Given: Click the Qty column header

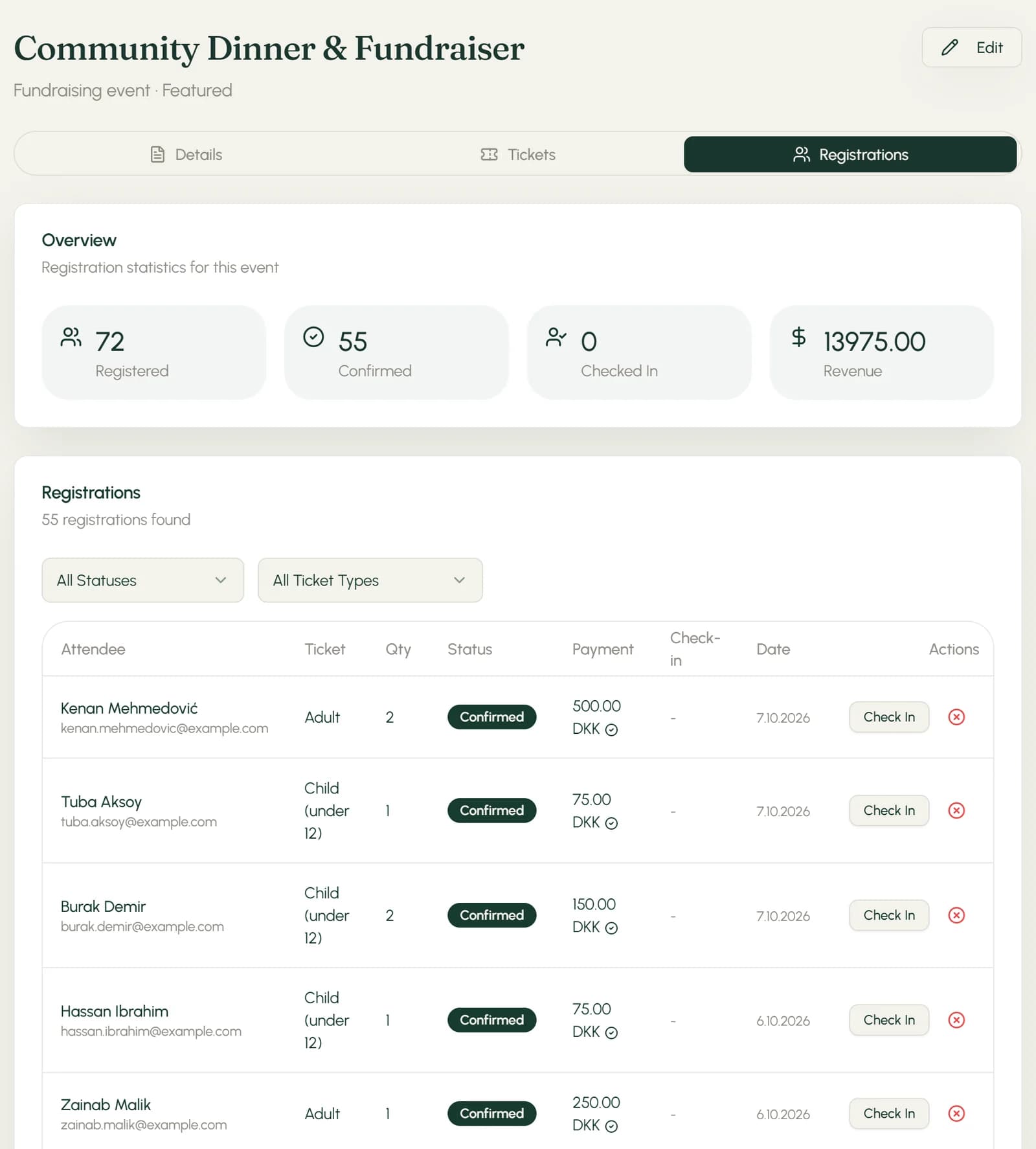Looking at the screenshot, I should [x=398, y=650].
